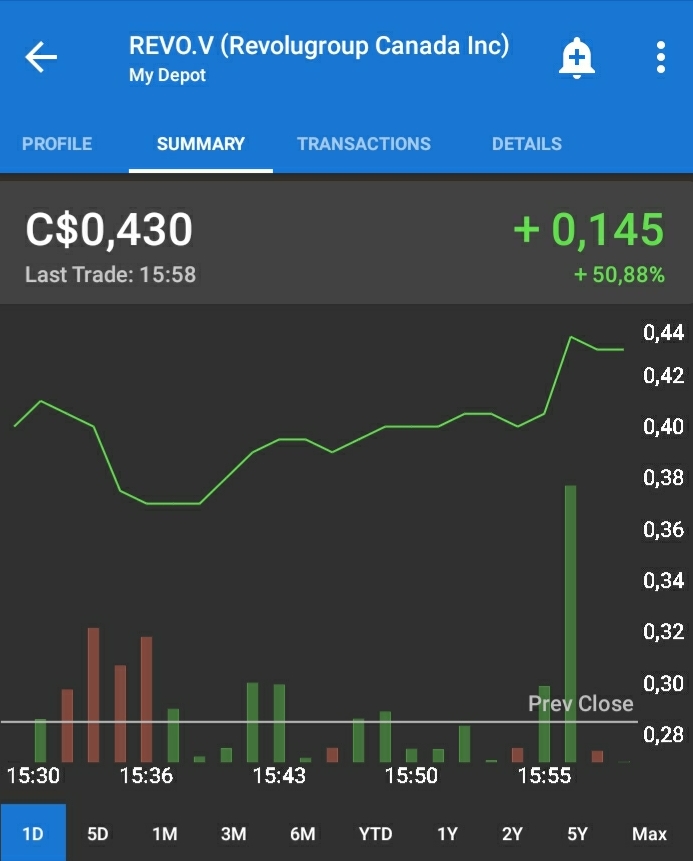
Task: Go back using the arrow icon
Action: [40, 57]
